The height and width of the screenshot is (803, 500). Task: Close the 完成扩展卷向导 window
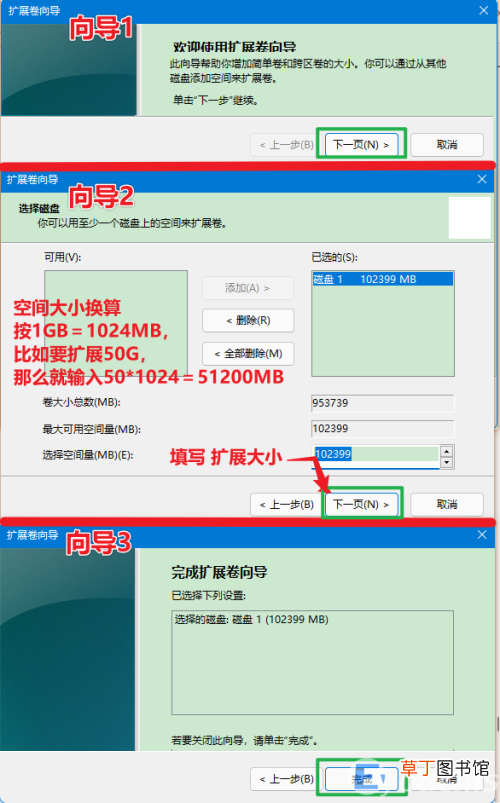(x=482, y=535)
